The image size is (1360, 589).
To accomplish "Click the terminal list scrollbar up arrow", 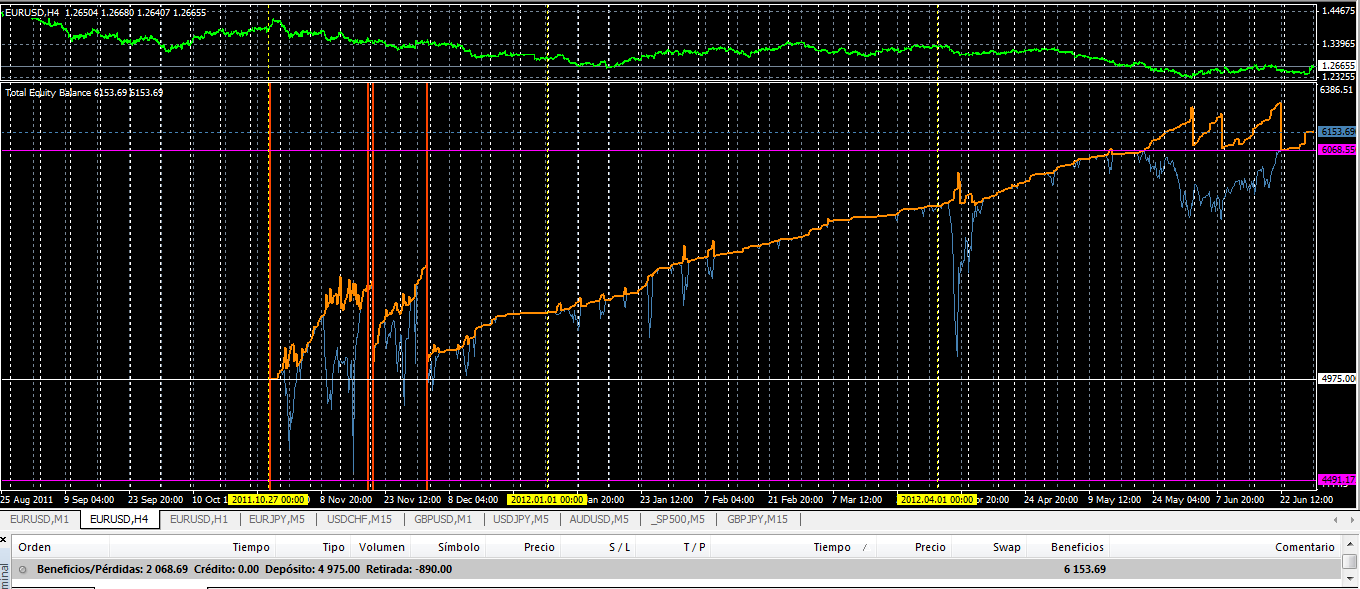I will (1350, 545).
